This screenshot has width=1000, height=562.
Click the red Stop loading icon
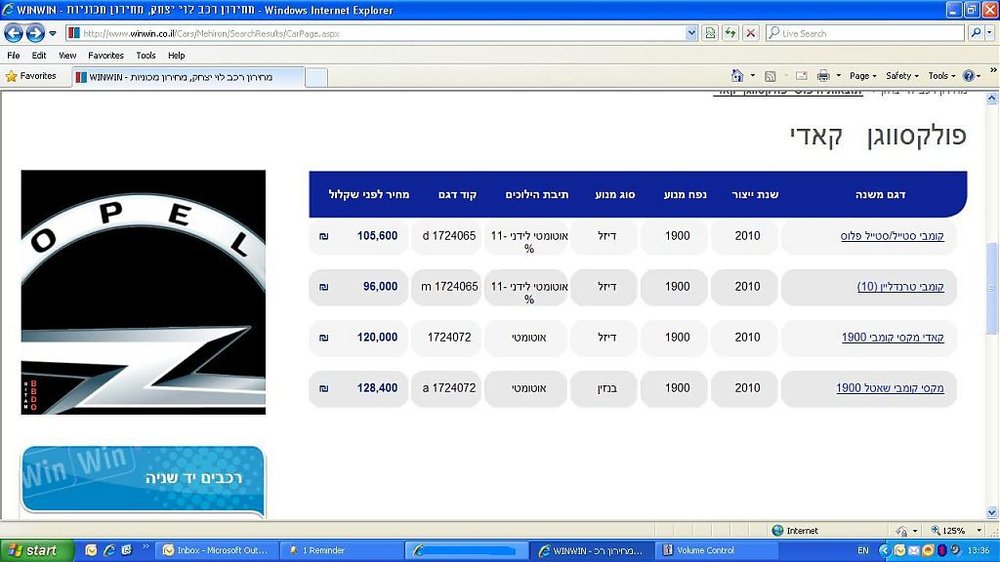751,33
